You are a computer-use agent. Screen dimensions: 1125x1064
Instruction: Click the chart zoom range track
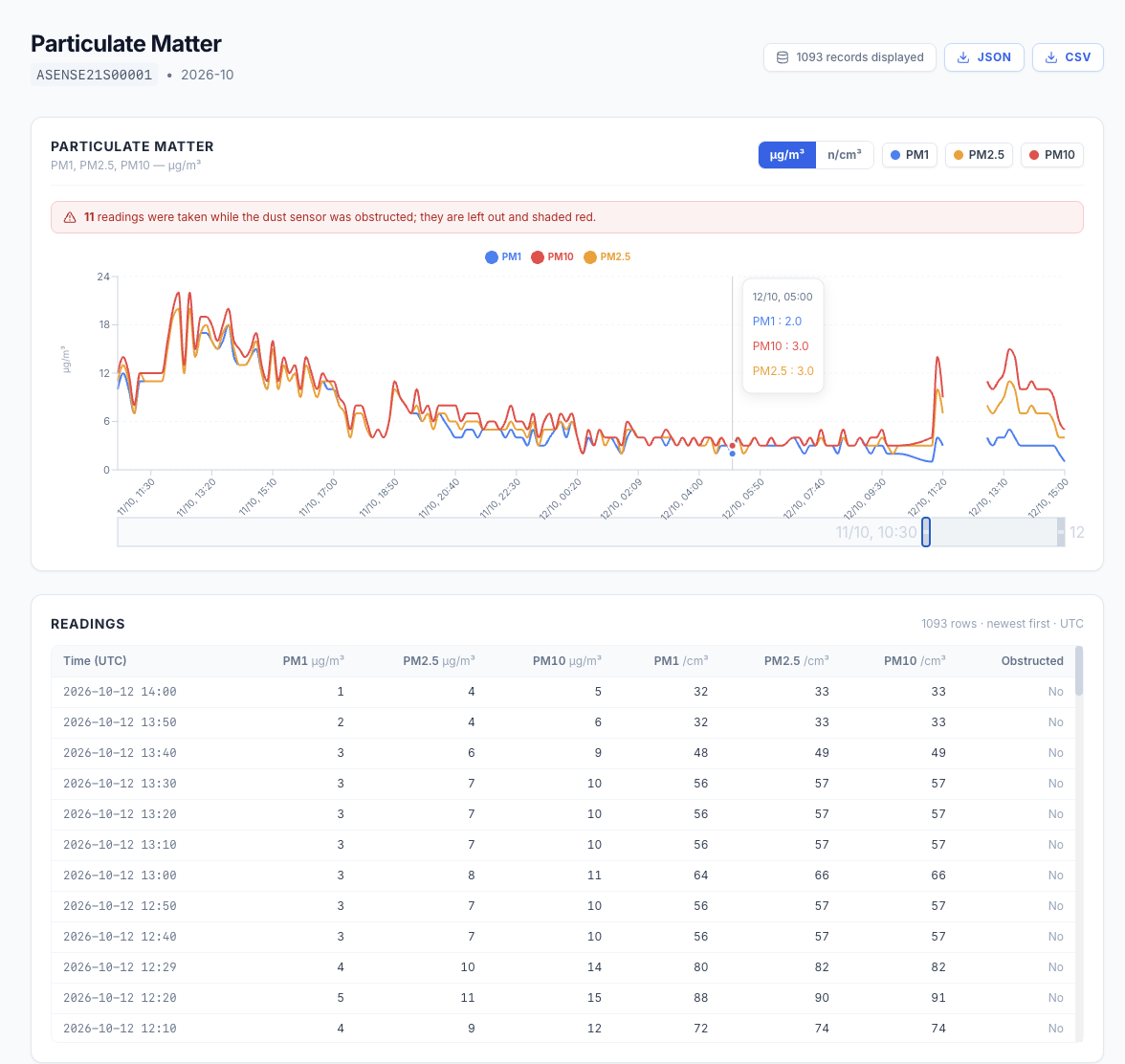[x=591, y=532]
